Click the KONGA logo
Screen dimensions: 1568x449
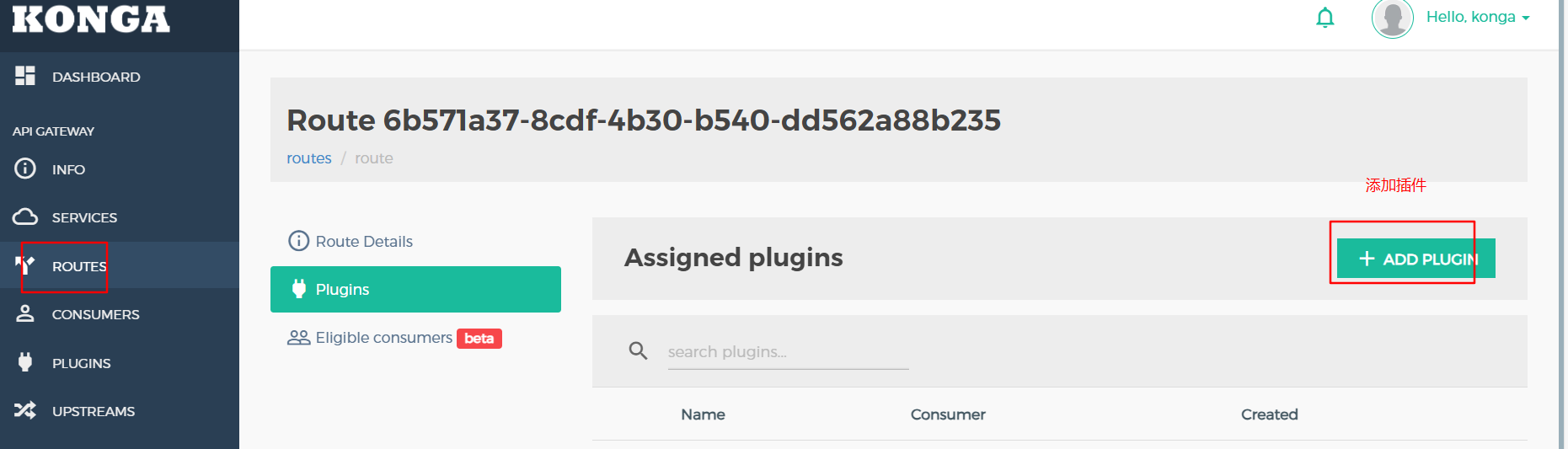coord(91,19)
